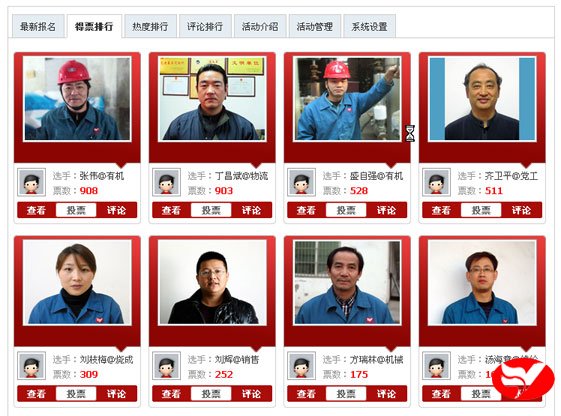Open photo of contestant with 309 votes
The height and width of the screenshot is (416, 561).
click(x=77, y=282)
